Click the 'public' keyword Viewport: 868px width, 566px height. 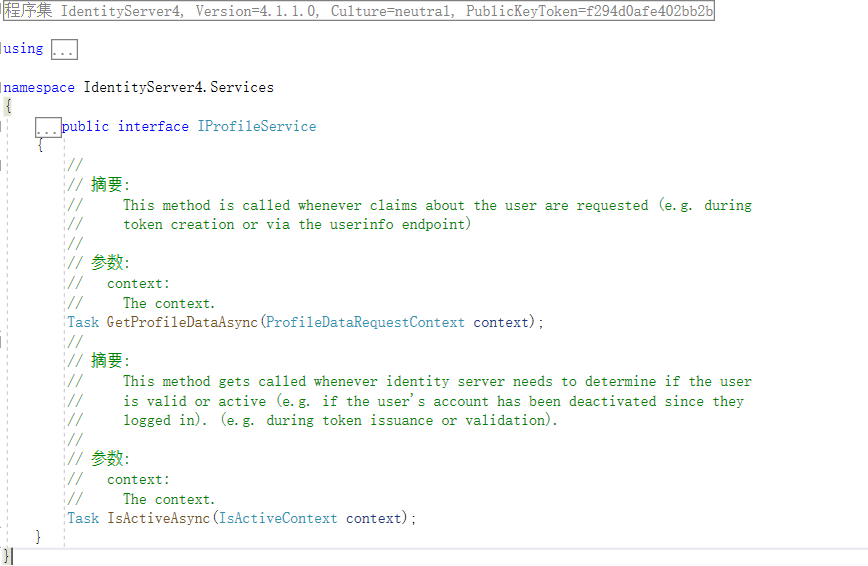point(85,126)
